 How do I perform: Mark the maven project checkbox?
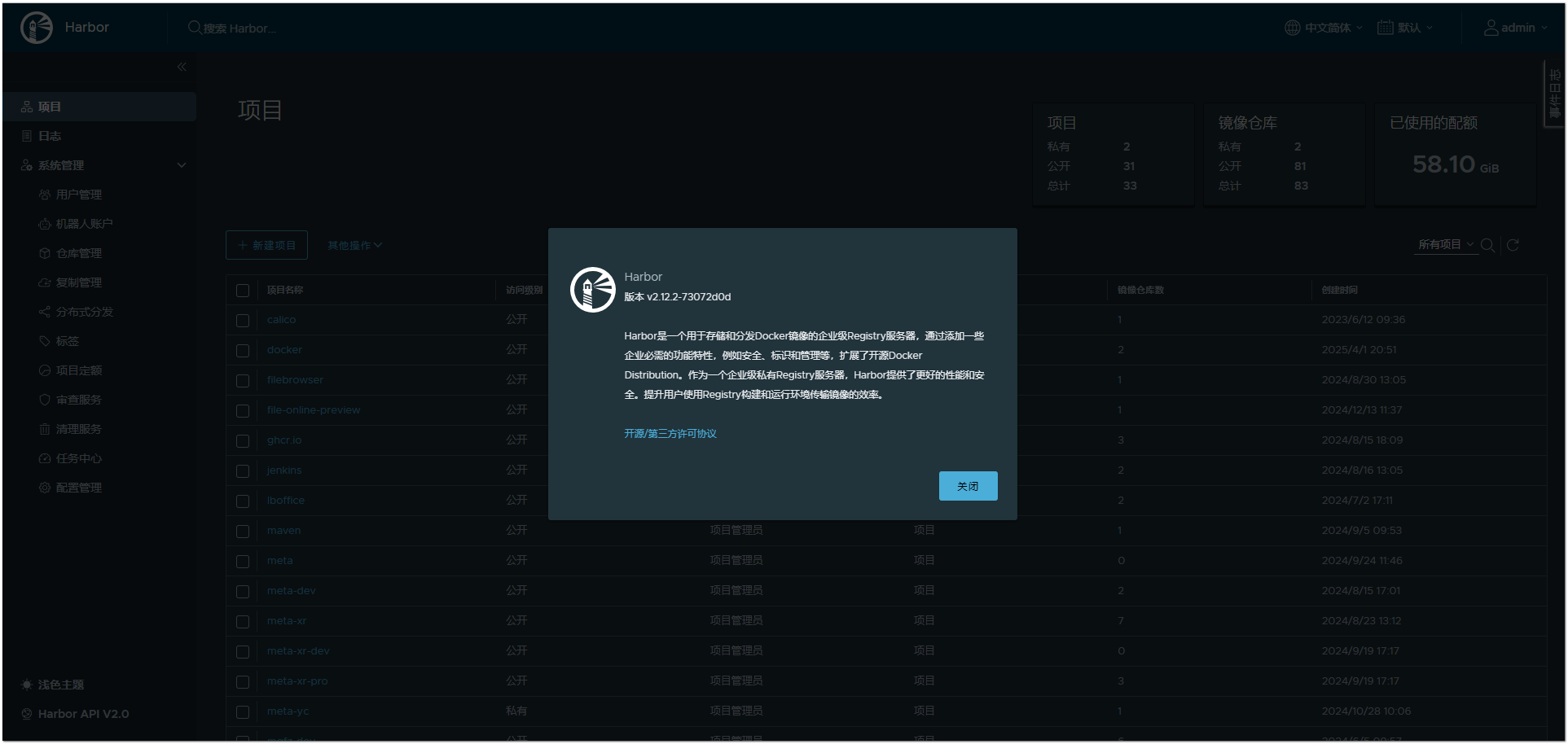pyautogui.click(x=243, y=532)
